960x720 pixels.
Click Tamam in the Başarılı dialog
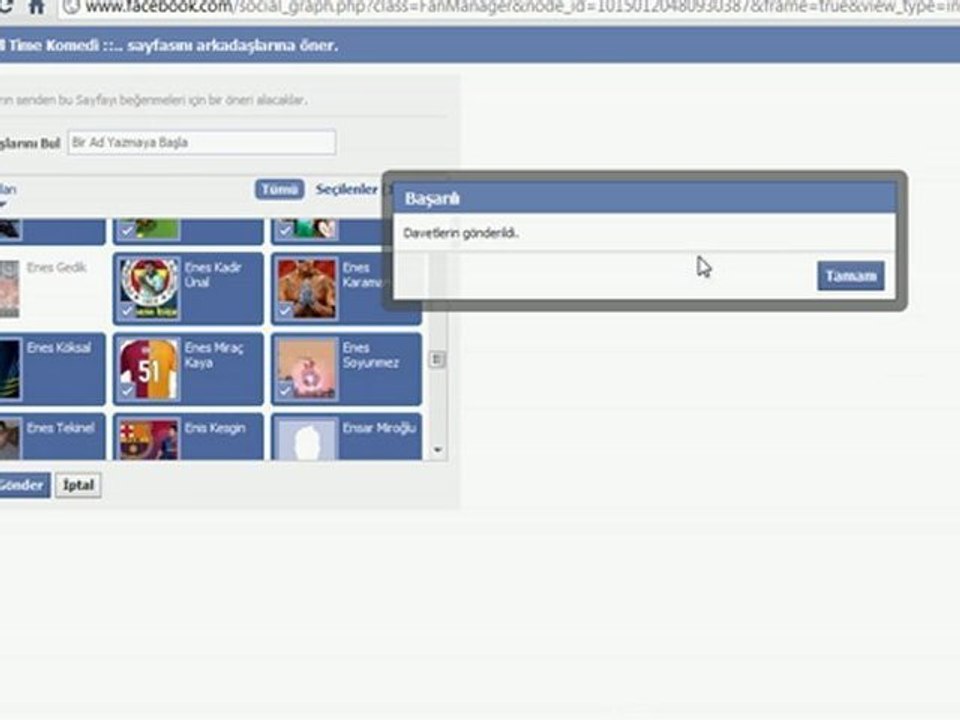(x=850, y=276)
